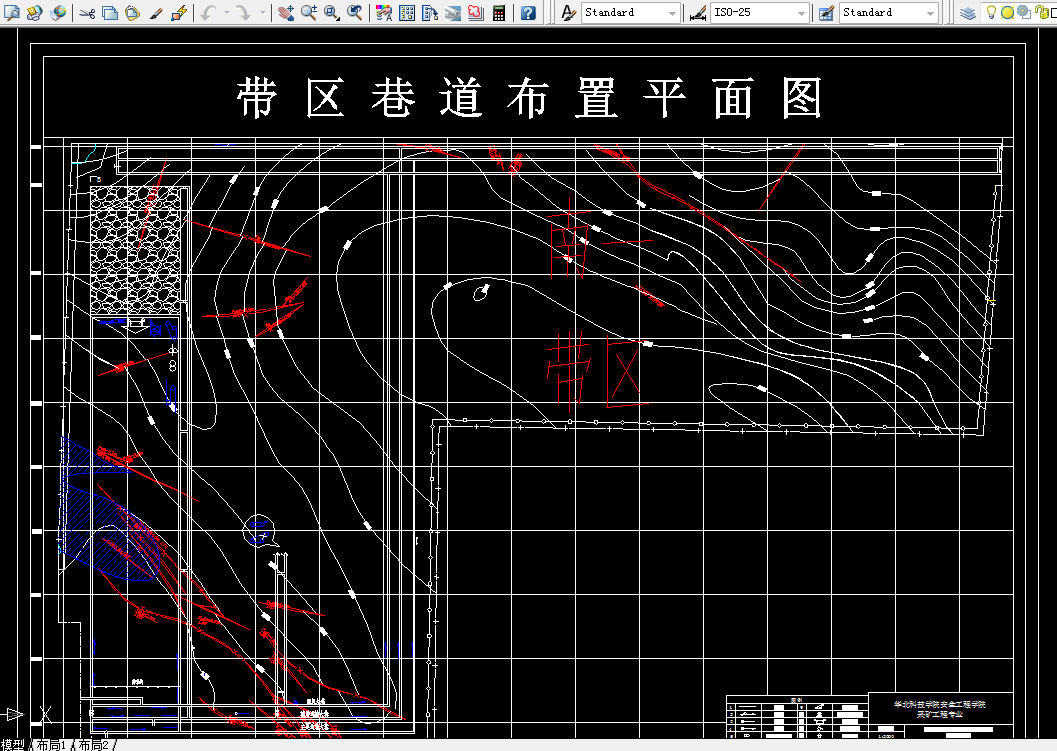Open the QuickCalc calculator

click(x=499, y=12)
